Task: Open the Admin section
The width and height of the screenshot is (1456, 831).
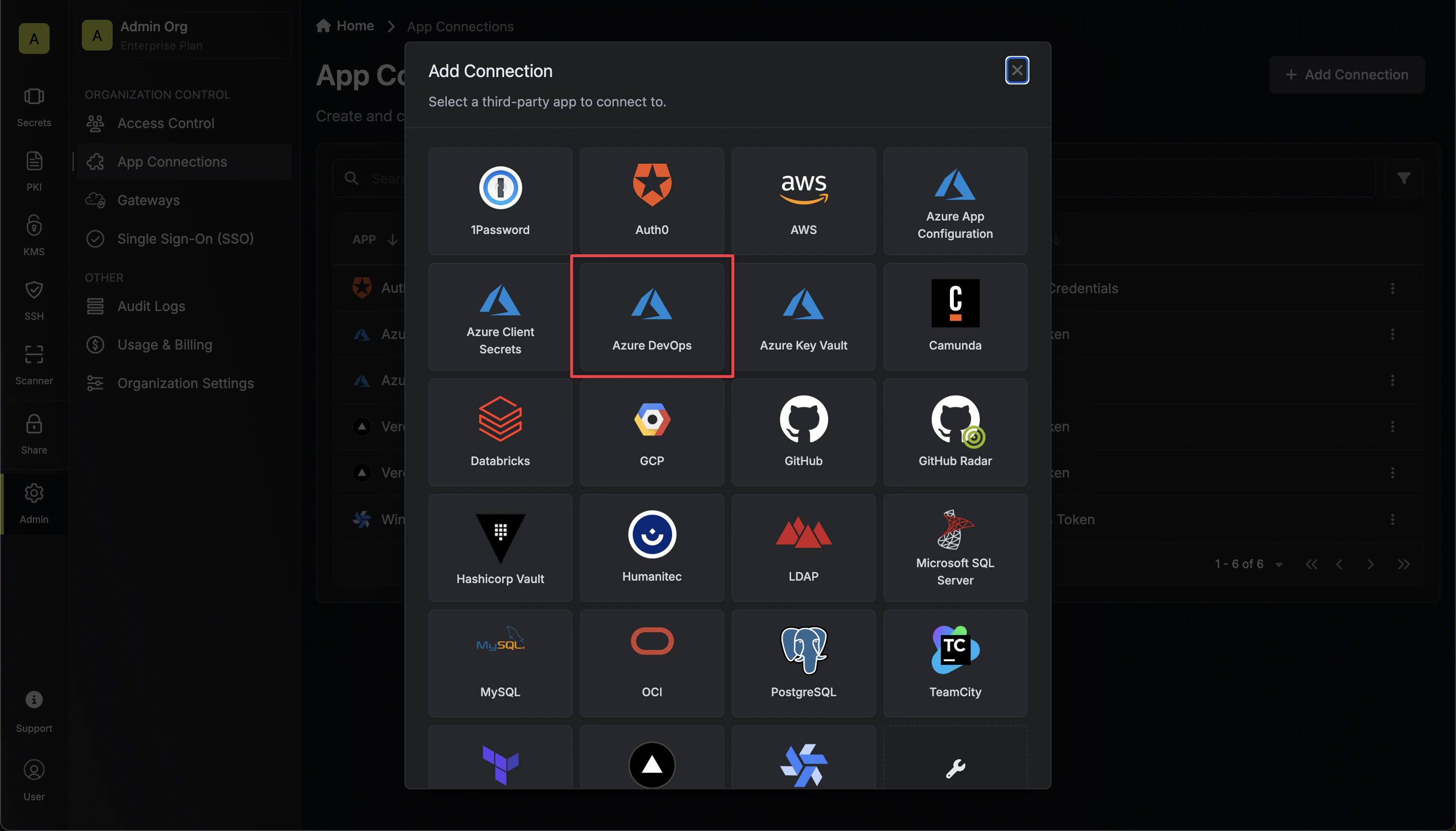Action: tap(34, 504)
